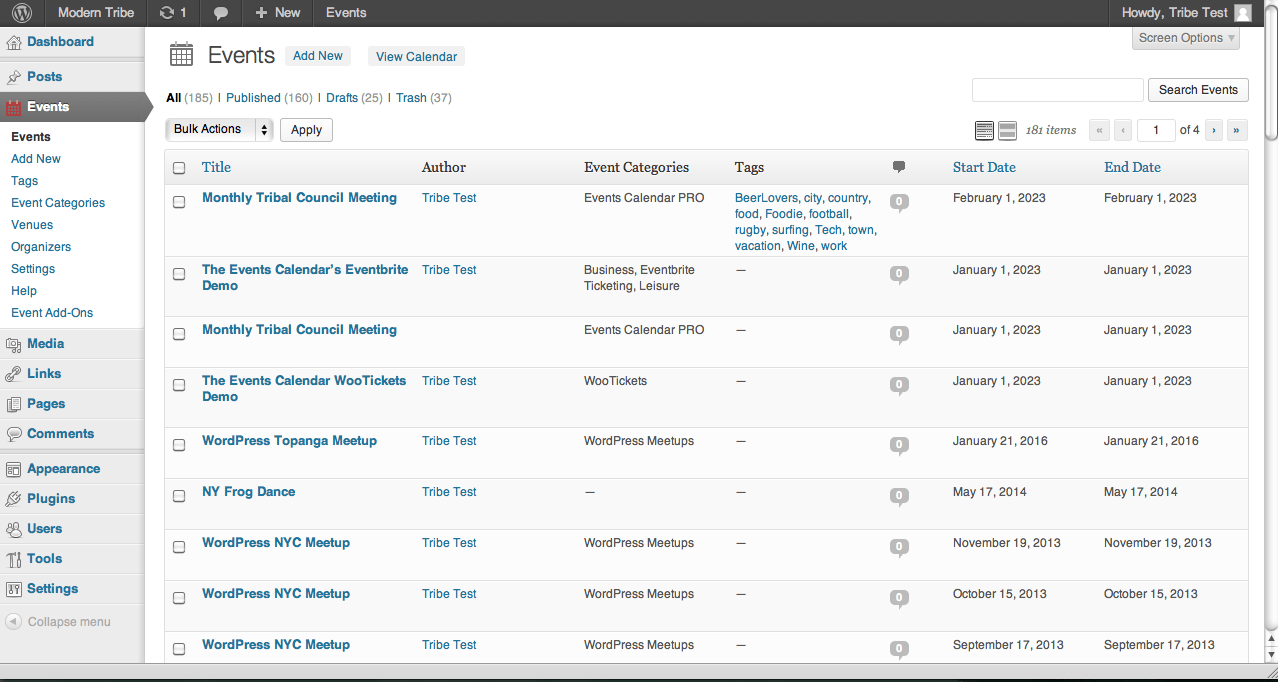
Task: Open the BeerLovers tag link
Action: tap(766, 198)
